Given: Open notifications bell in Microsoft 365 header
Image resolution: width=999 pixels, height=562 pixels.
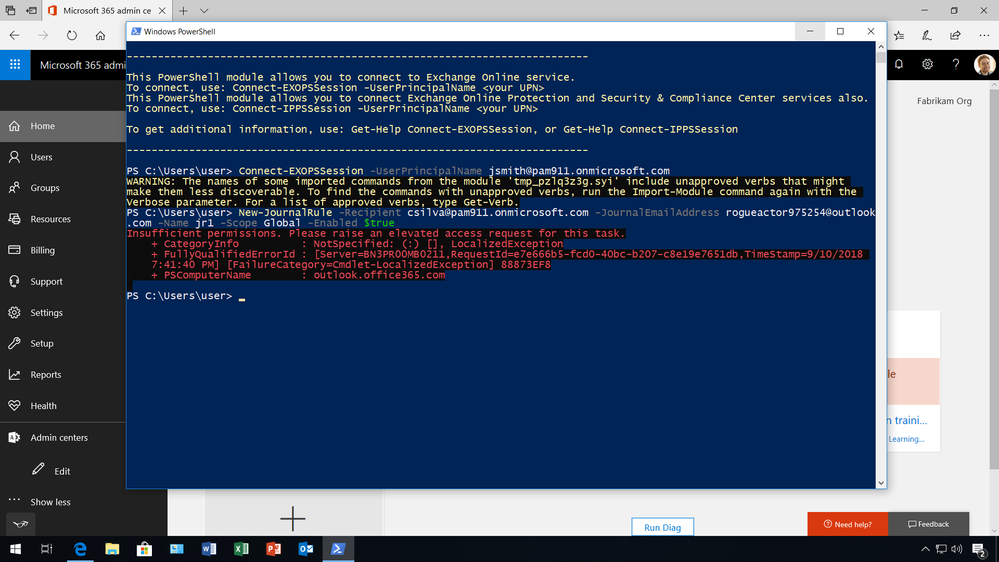Looking at the screenshot, I should click(x=898, y=64).
